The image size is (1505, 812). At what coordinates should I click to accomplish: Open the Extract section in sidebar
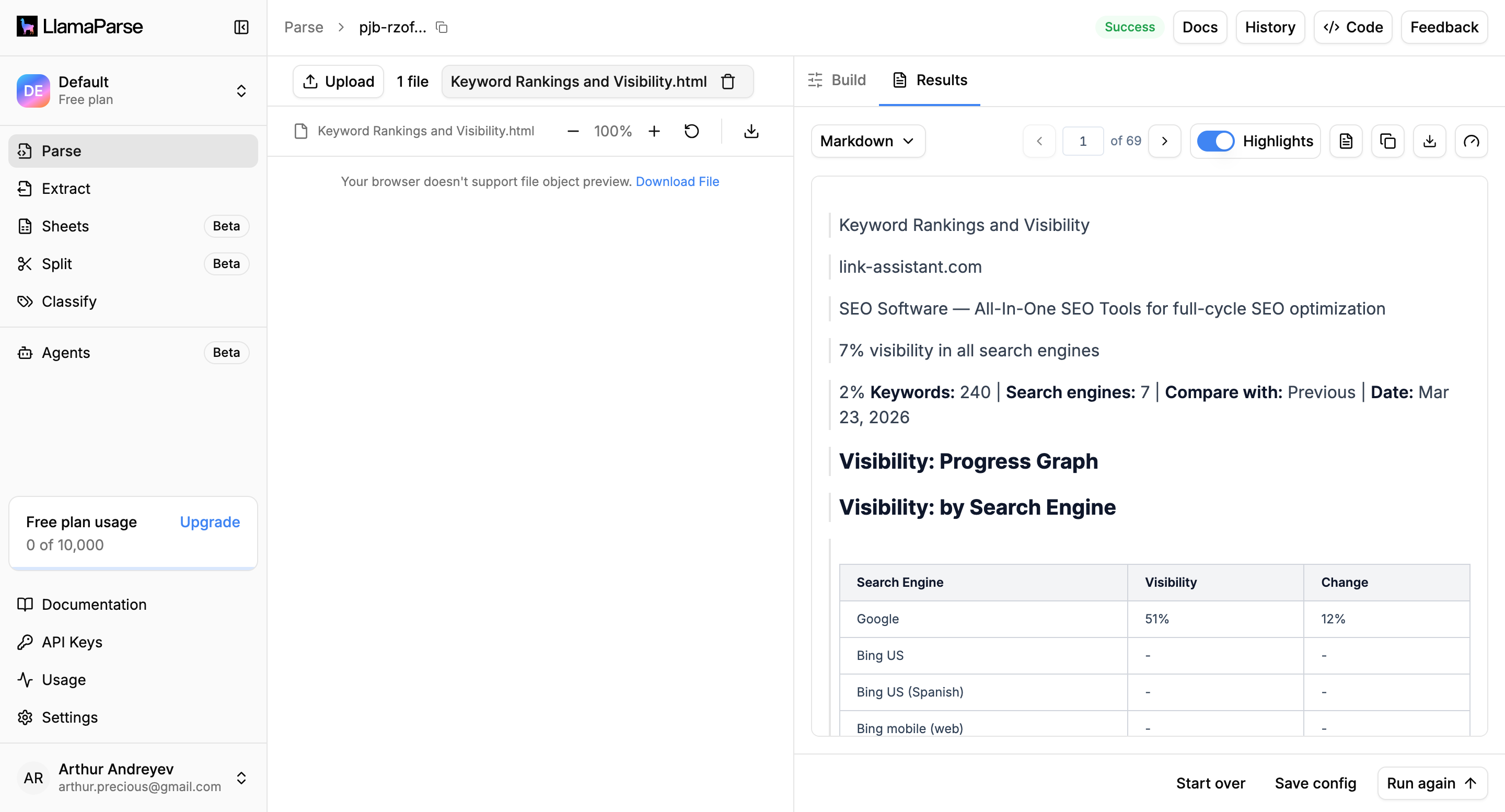click(x=66, y=188)
